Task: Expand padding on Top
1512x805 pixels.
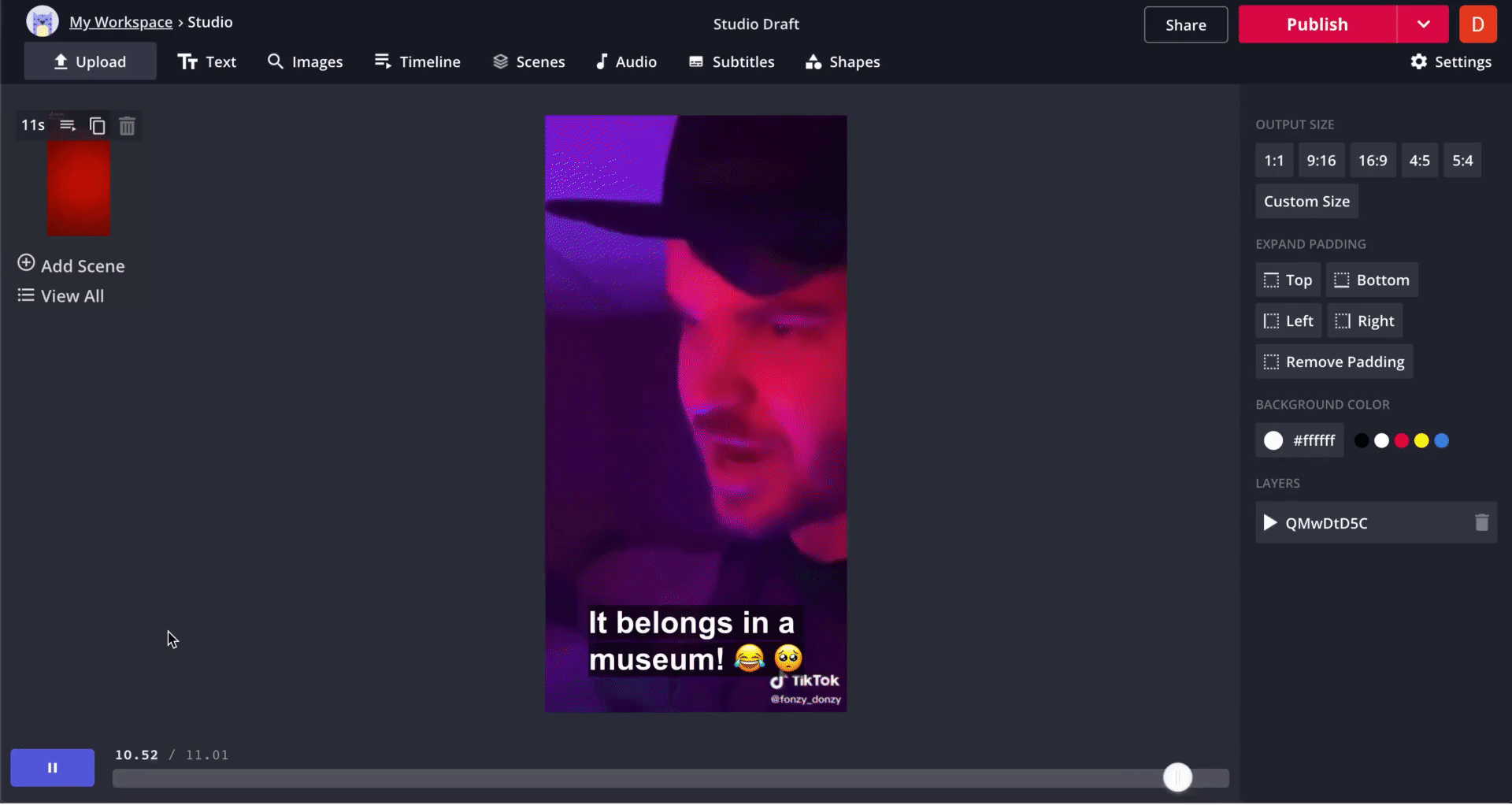Action: coord(1288,280)
